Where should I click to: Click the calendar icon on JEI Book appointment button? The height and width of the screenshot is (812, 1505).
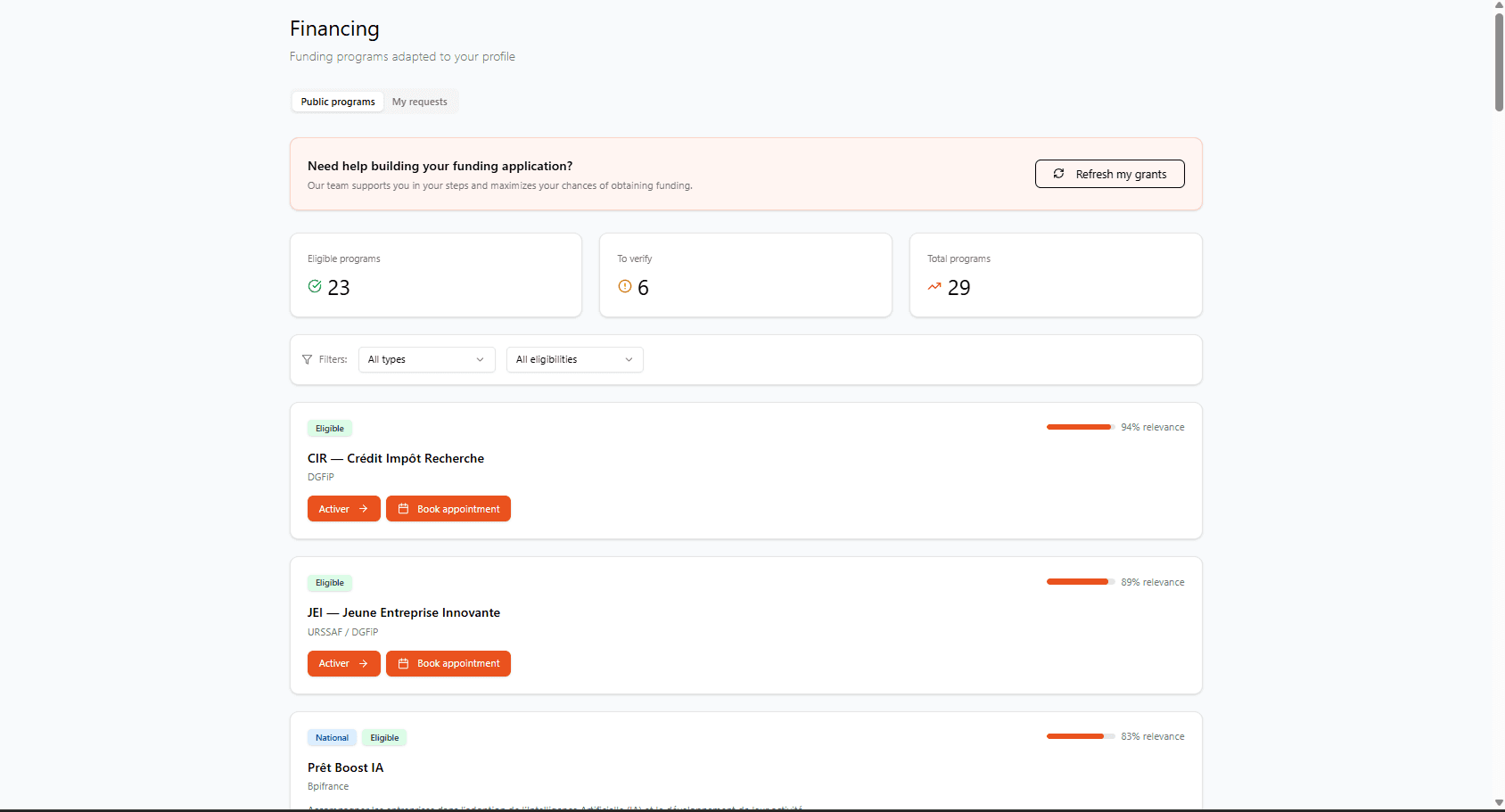[404, 663]
